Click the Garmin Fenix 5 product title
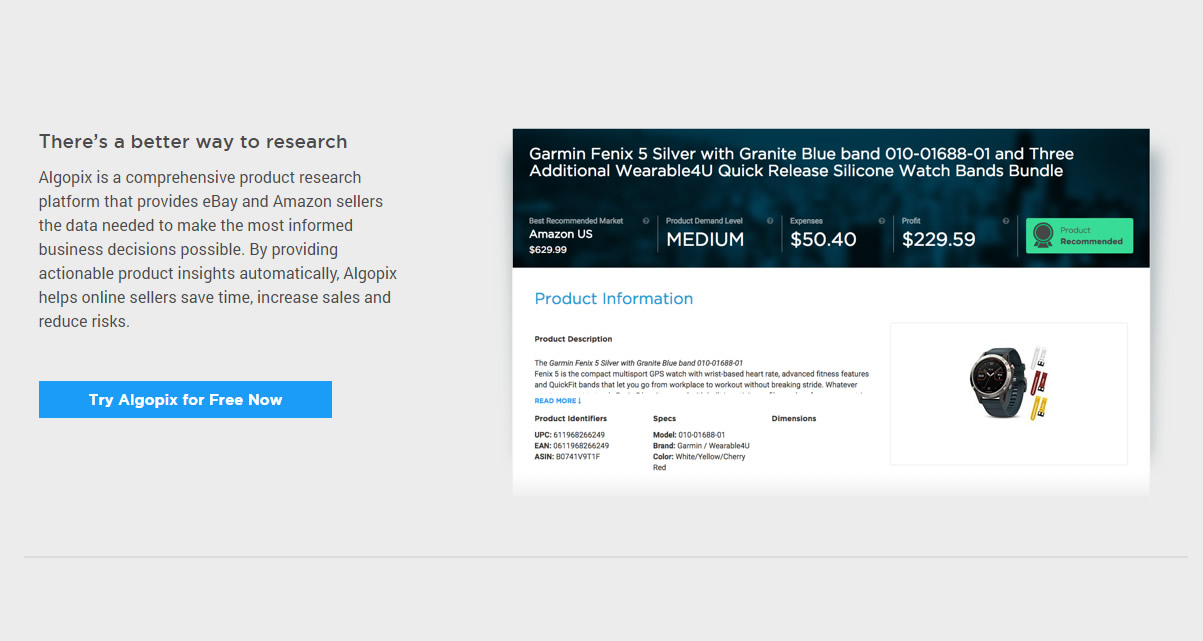Viewport: 1203px width, 641px height. click(x=801, y=162)
